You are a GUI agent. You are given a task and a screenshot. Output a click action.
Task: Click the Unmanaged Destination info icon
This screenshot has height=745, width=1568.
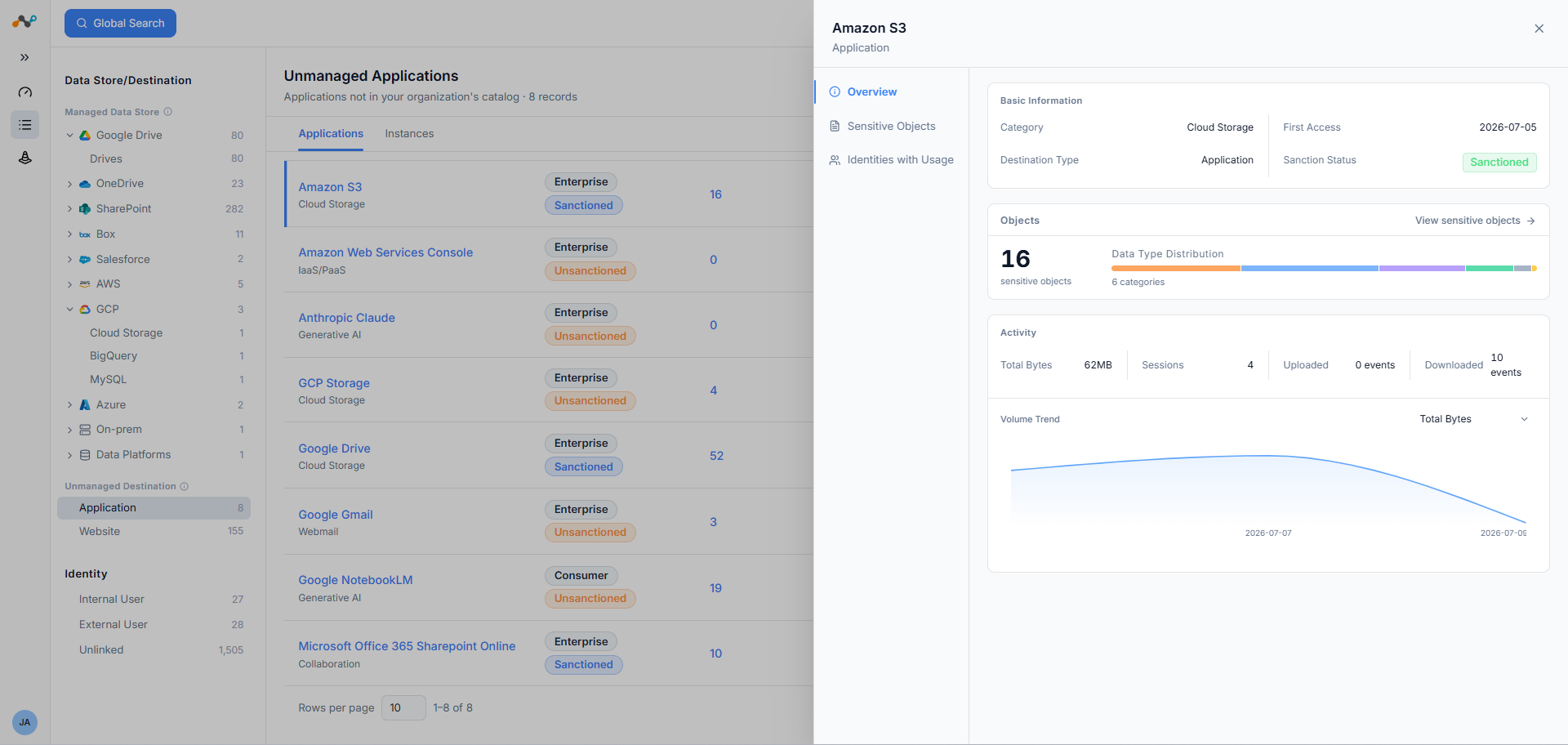pyautogui.click(x=185, y=486)
